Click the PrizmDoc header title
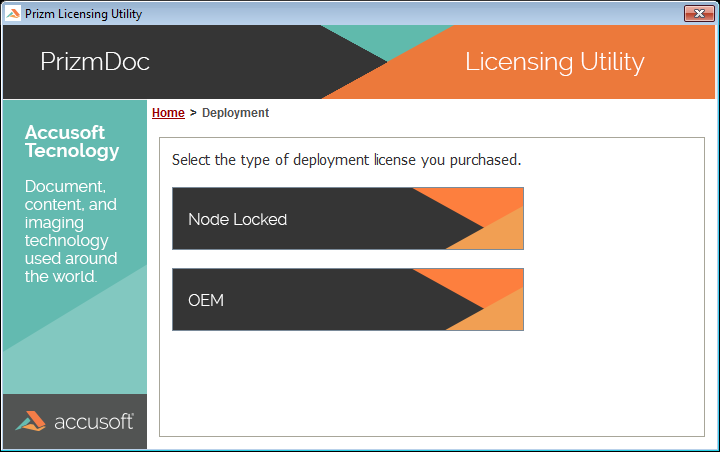Image resolution: width=720 pixels, height=452 pixels. pyautogui.click(x=95, y=62)
